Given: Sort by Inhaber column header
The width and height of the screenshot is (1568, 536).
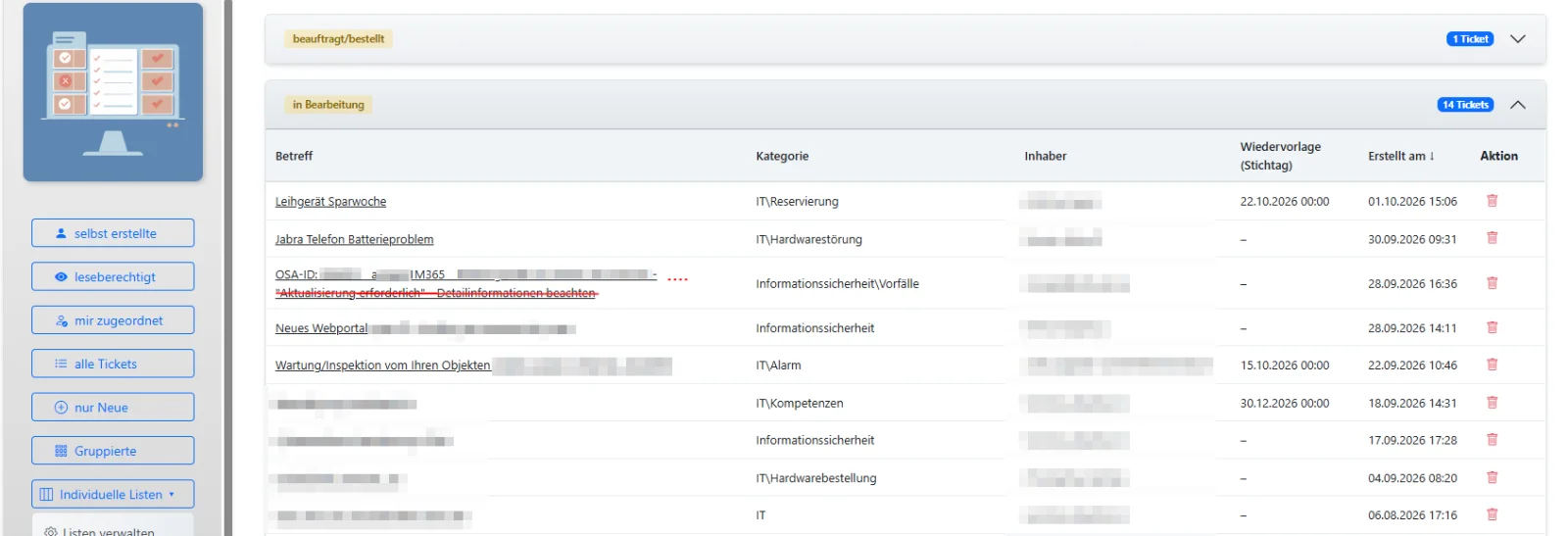Looking at the screenshot, I should 1046,156.
